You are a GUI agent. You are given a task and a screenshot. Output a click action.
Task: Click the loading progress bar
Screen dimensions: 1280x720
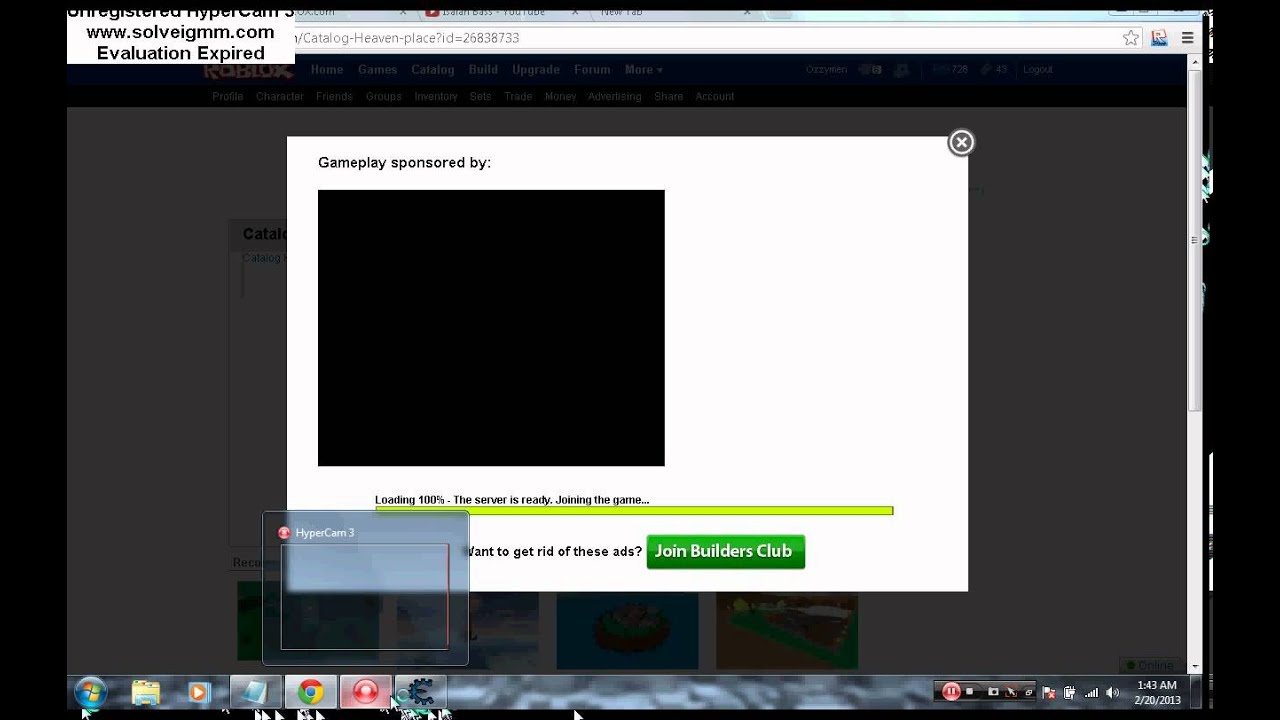click(x=634, y=511)
